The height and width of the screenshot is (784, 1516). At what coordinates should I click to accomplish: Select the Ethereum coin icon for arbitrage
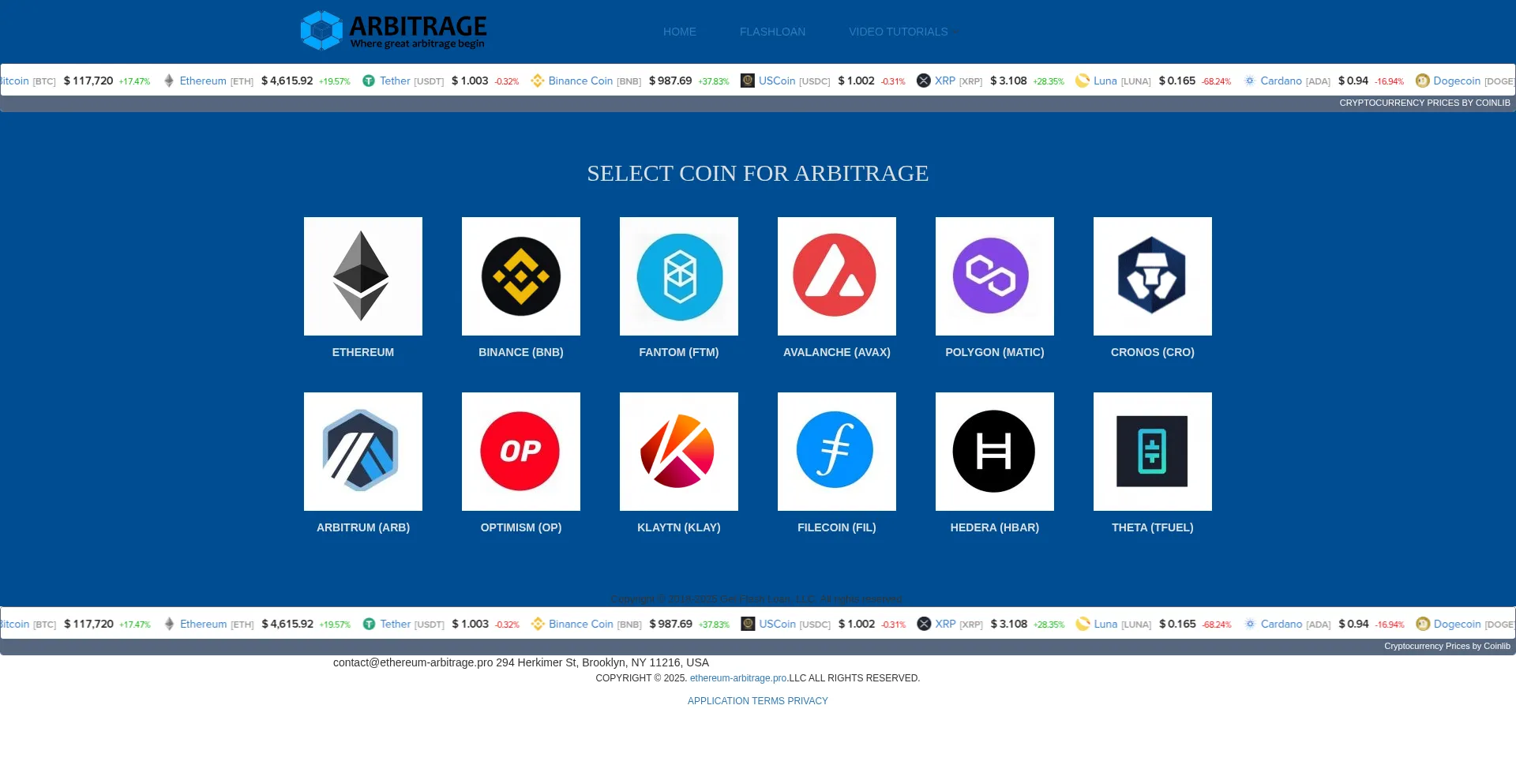point(362,276)
